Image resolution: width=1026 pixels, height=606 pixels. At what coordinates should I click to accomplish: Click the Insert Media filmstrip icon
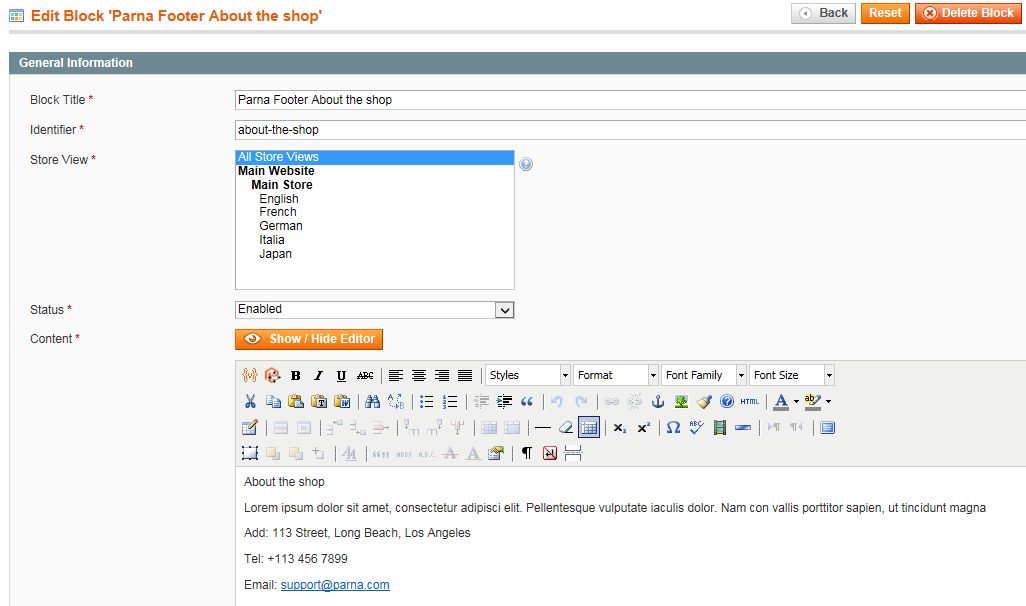[720, 427]
